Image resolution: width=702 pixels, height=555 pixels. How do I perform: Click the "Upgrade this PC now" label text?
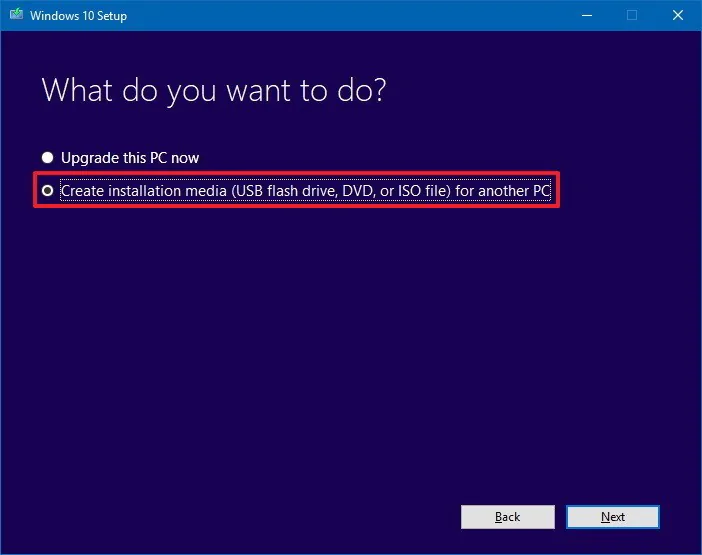click(x=130, y=158)
